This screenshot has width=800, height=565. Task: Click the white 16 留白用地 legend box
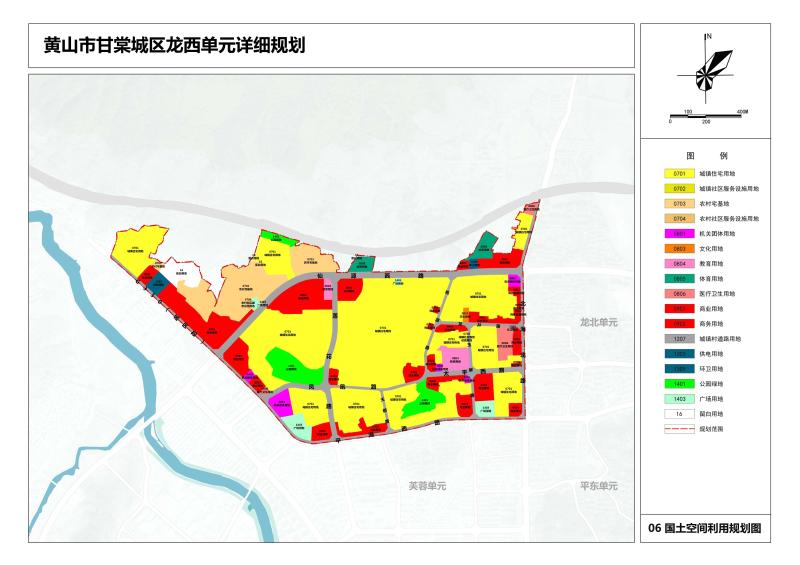pos(679,413)
